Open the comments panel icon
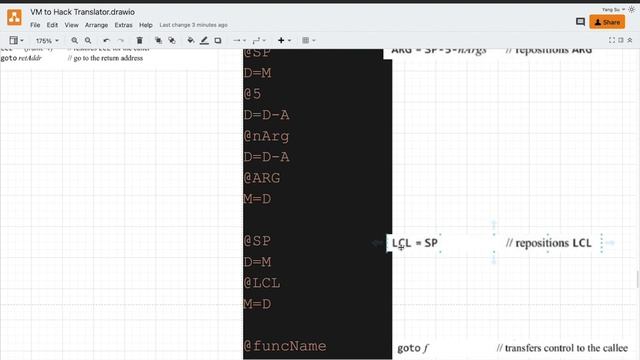Screen dimensions: 640x360 pos(580,22)
